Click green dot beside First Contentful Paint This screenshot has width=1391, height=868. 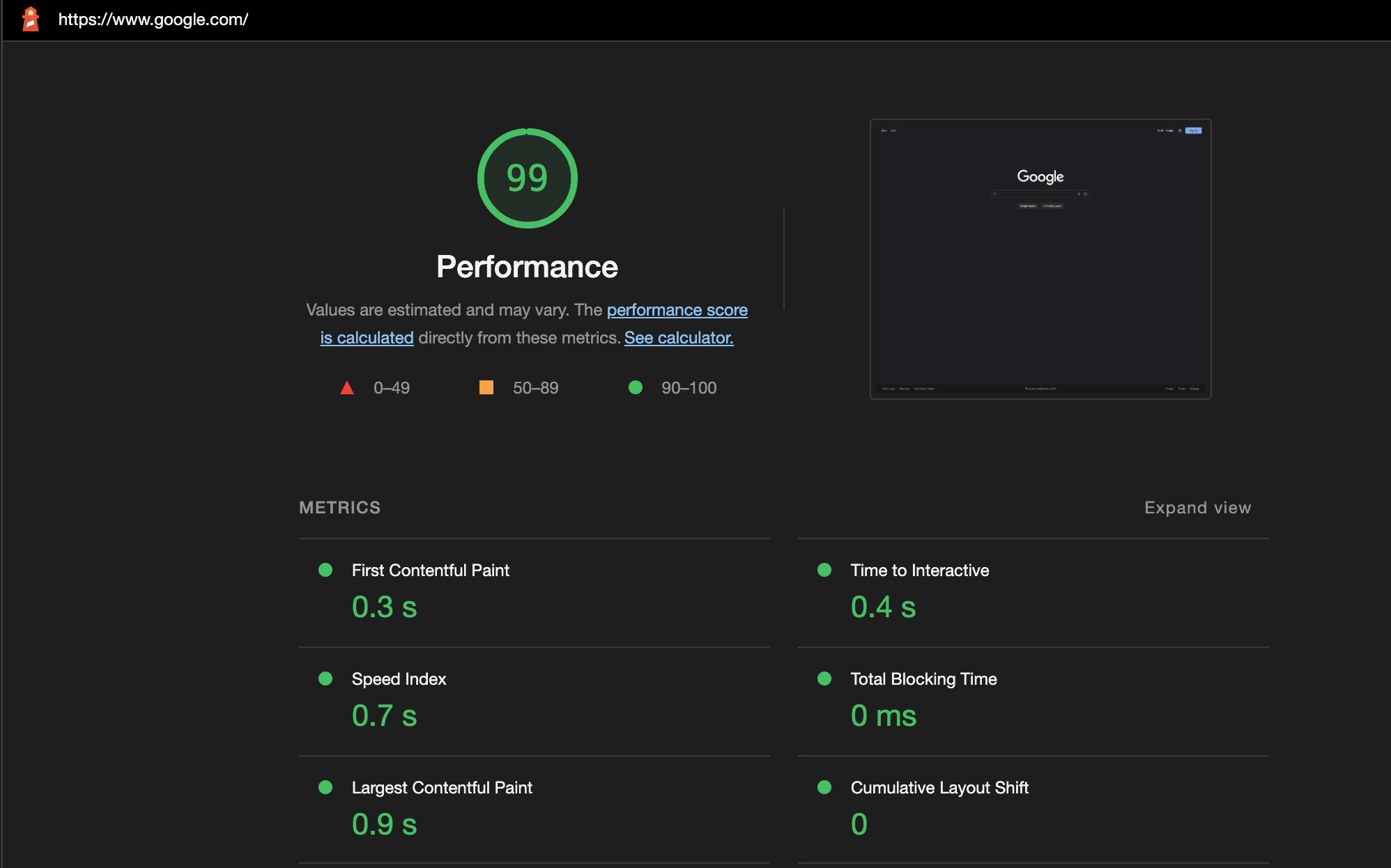(x=325, y=570)
